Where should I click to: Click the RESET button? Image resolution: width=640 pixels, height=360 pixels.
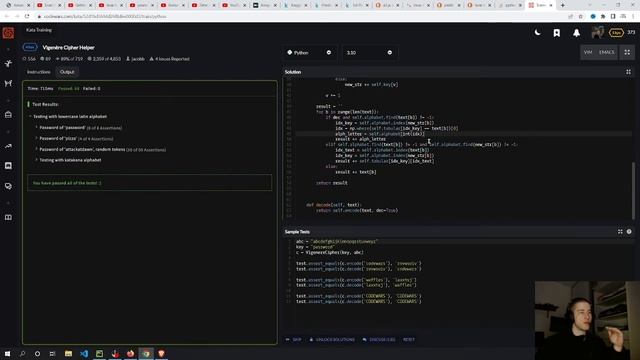point(409,340)
